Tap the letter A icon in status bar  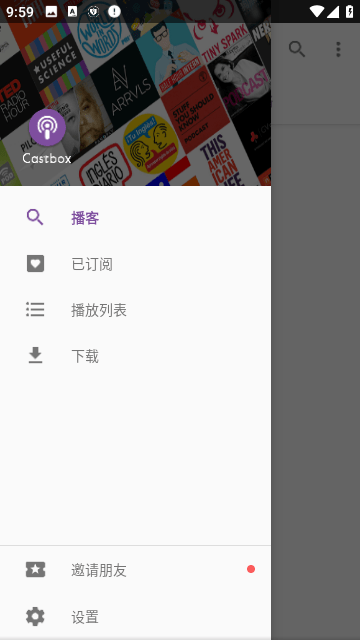pos(72,11)
